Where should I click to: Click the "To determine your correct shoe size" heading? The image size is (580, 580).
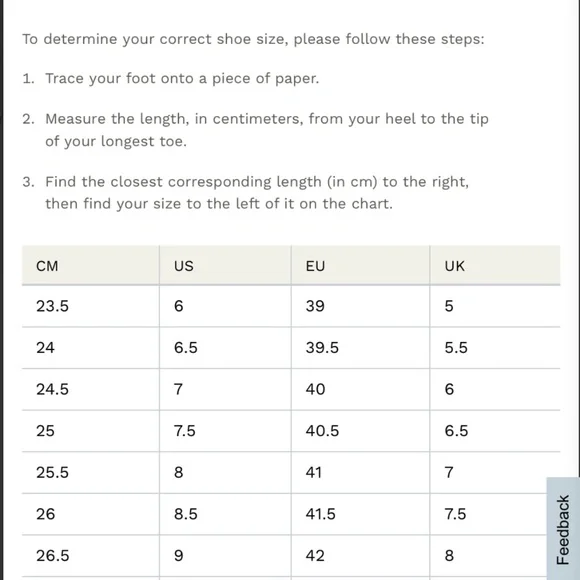click(x=253, y=39)
